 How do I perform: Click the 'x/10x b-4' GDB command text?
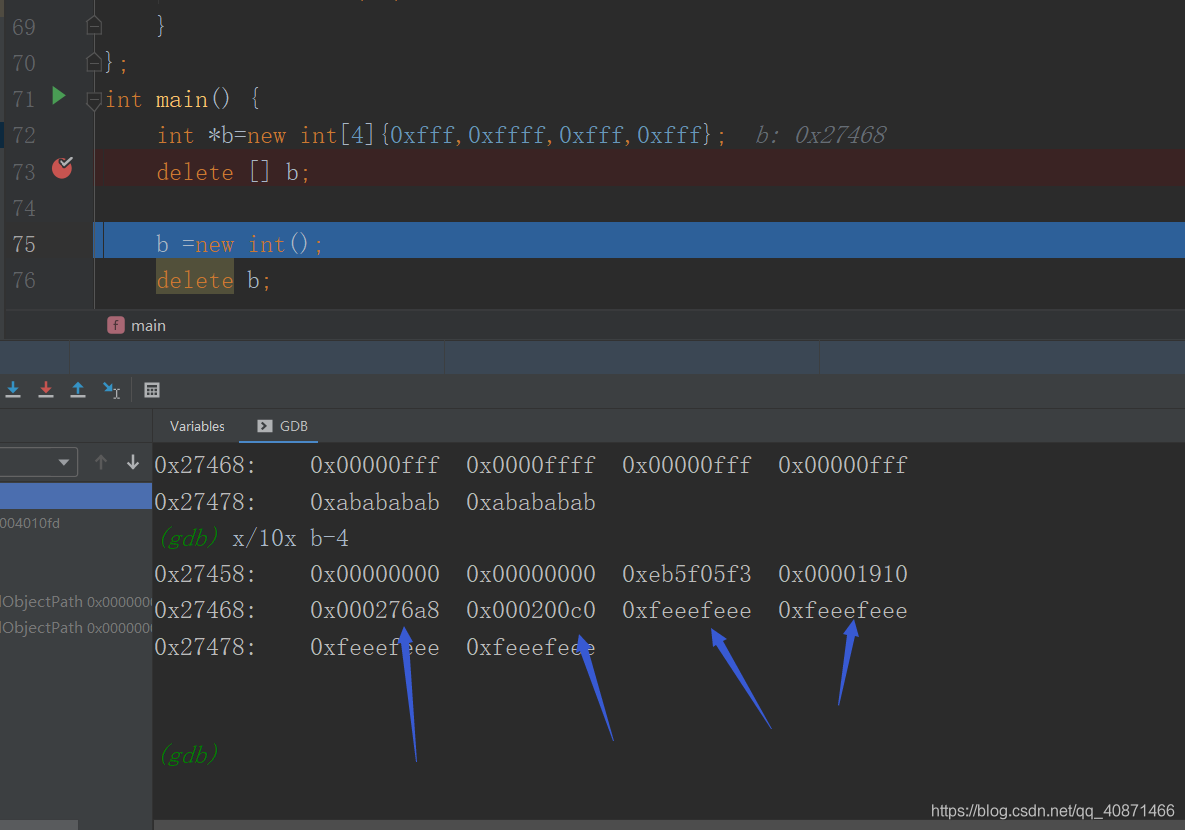(x=290, y=538)
